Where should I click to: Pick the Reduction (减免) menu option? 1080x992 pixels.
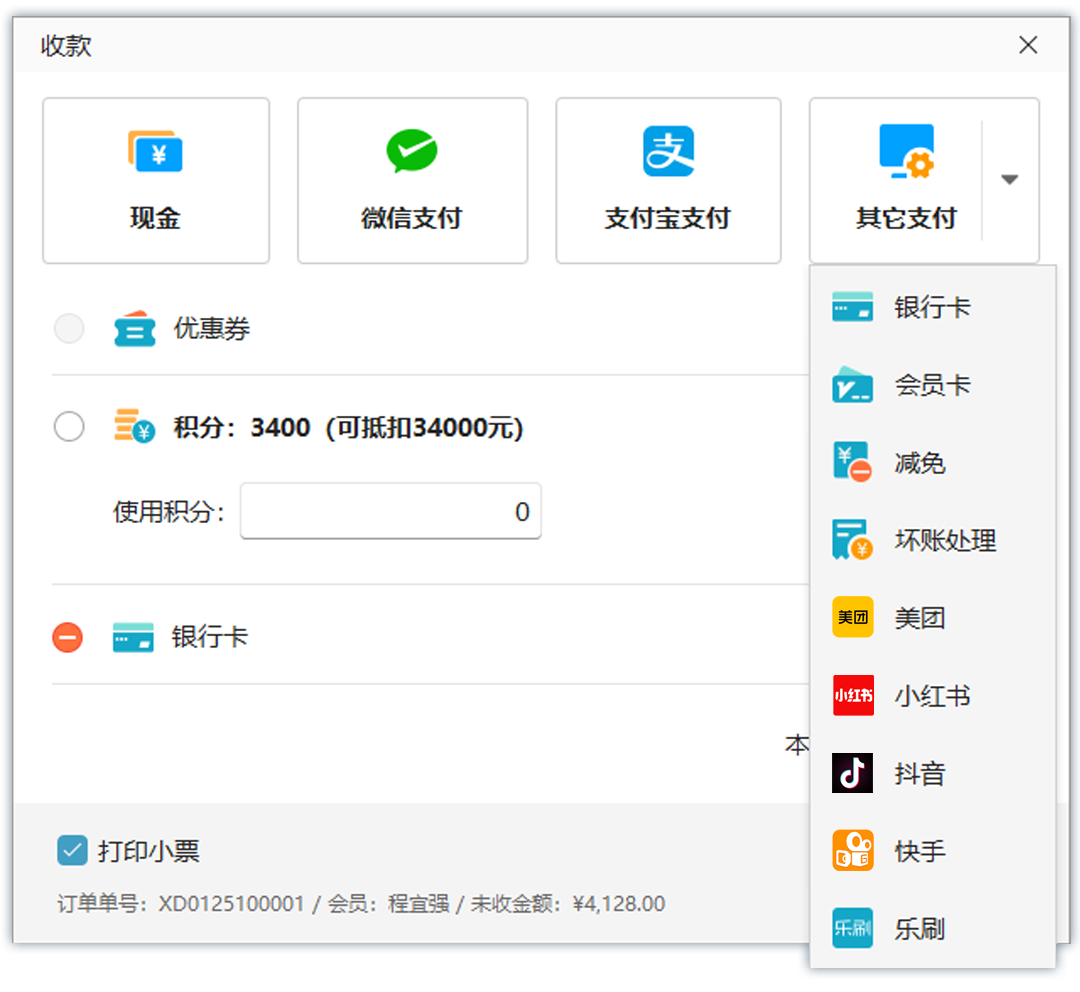(x=919, y=463)
